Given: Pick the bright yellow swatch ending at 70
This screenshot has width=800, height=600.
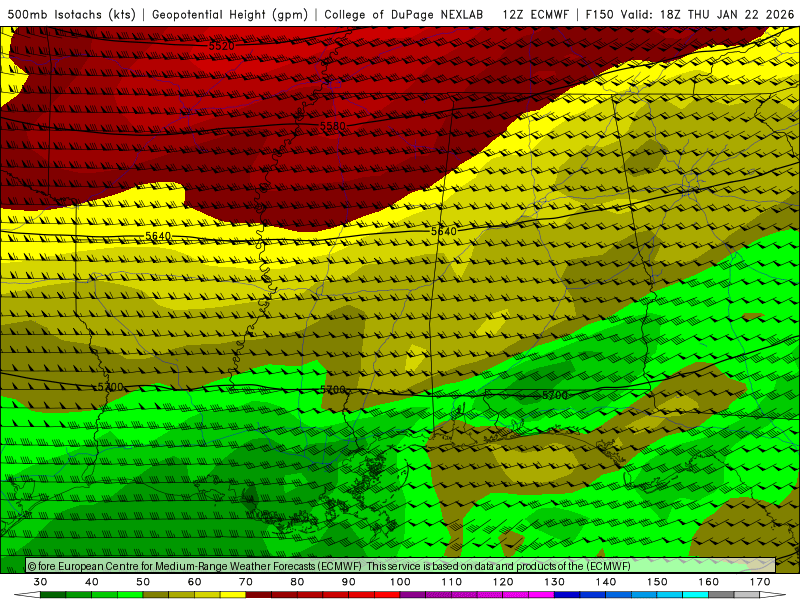Looking at the screenshot, I should coord(233,595).
